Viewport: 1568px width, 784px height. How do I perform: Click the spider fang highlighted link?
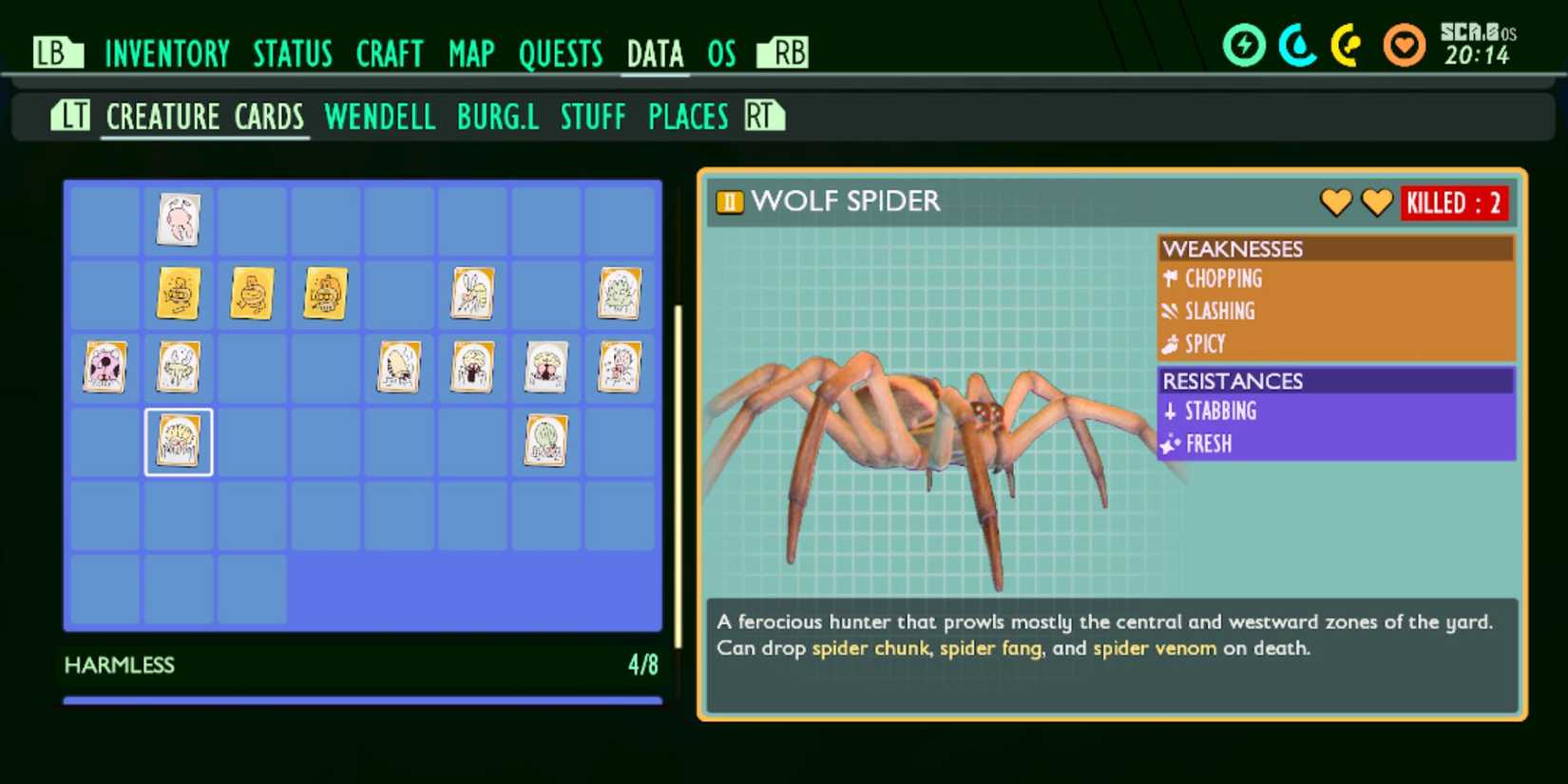pyautogui.click(x=991, y=648)
